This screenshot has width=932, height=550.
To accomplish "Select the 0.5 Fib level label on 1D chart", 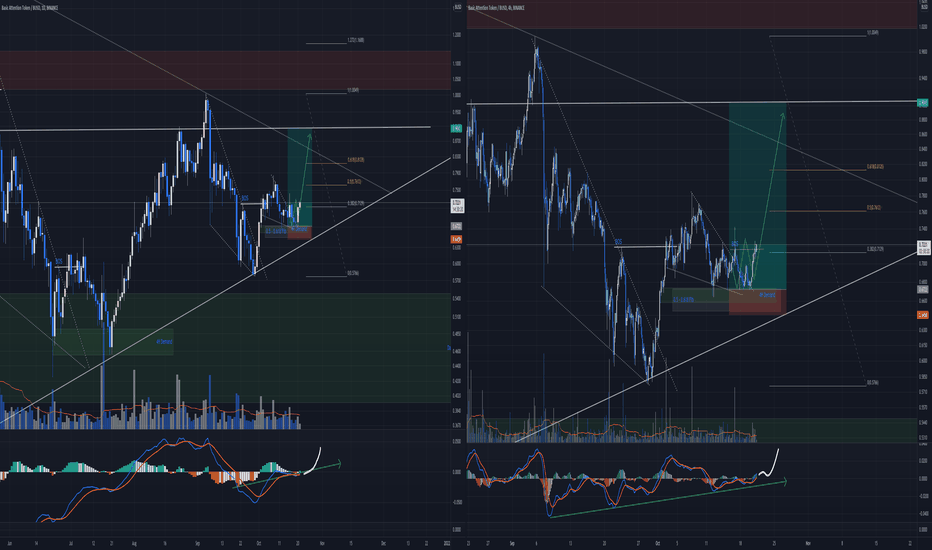I will (354, 182).
